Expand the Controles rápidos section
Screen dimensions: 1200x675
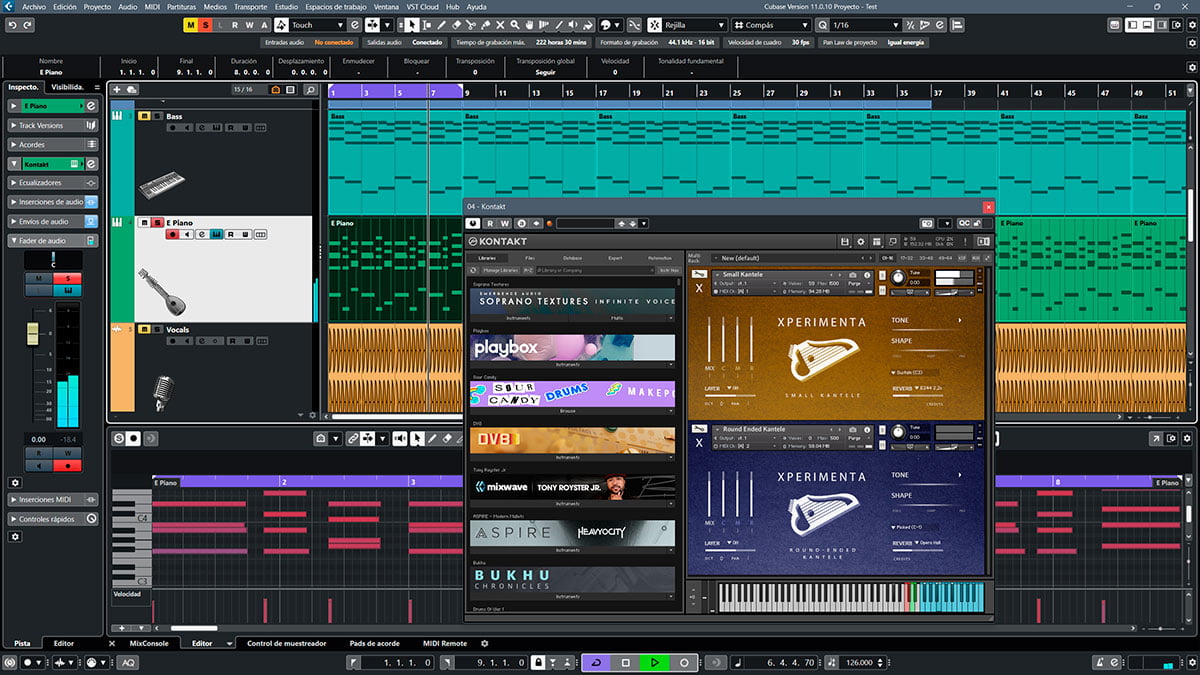click(x=53, y=518)
